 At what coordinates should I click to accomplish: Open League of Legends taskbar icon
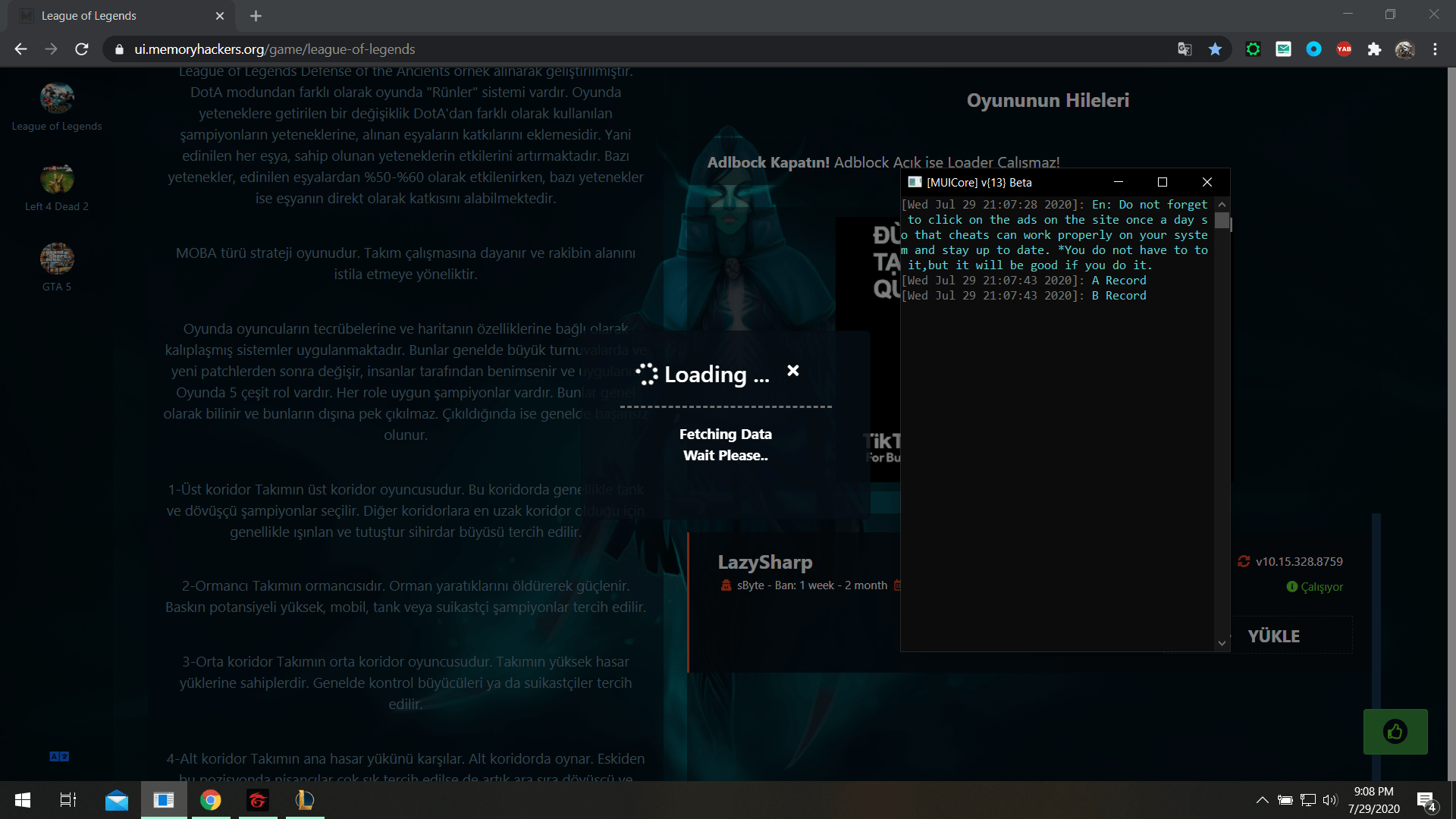(x=305, y=800)
